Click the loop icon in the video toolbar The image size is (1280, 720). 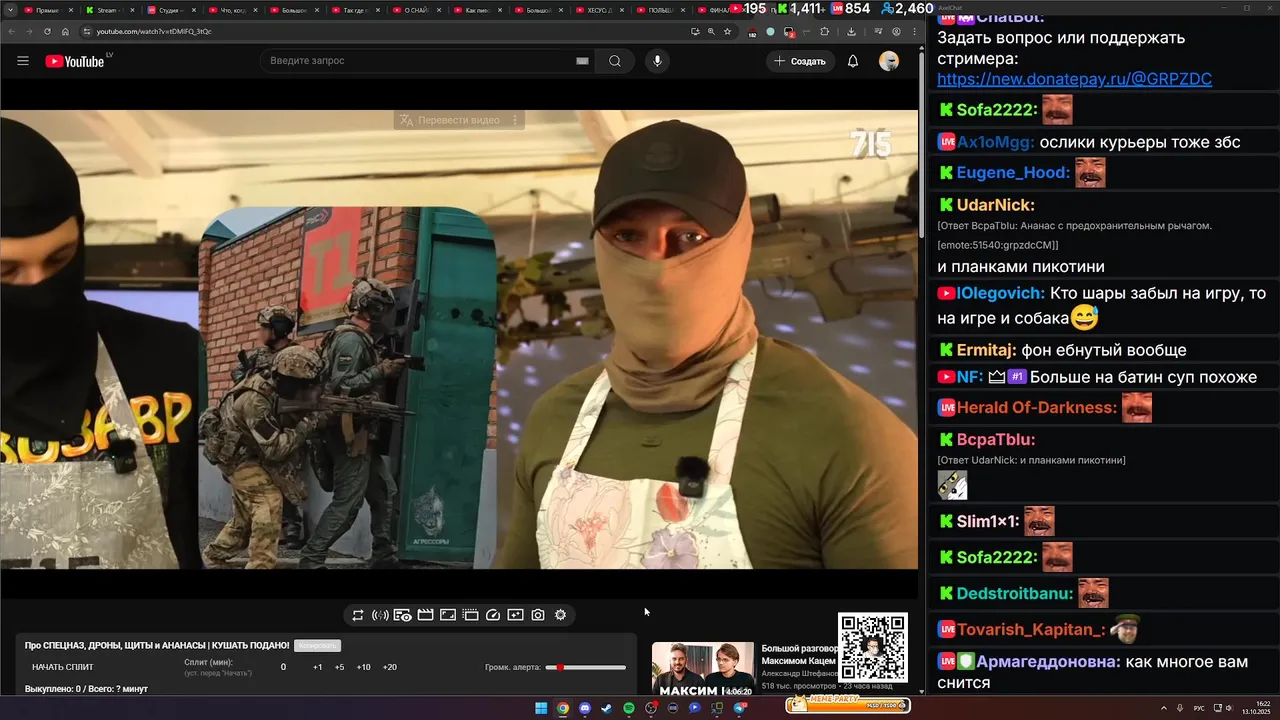tap(358, 615)
